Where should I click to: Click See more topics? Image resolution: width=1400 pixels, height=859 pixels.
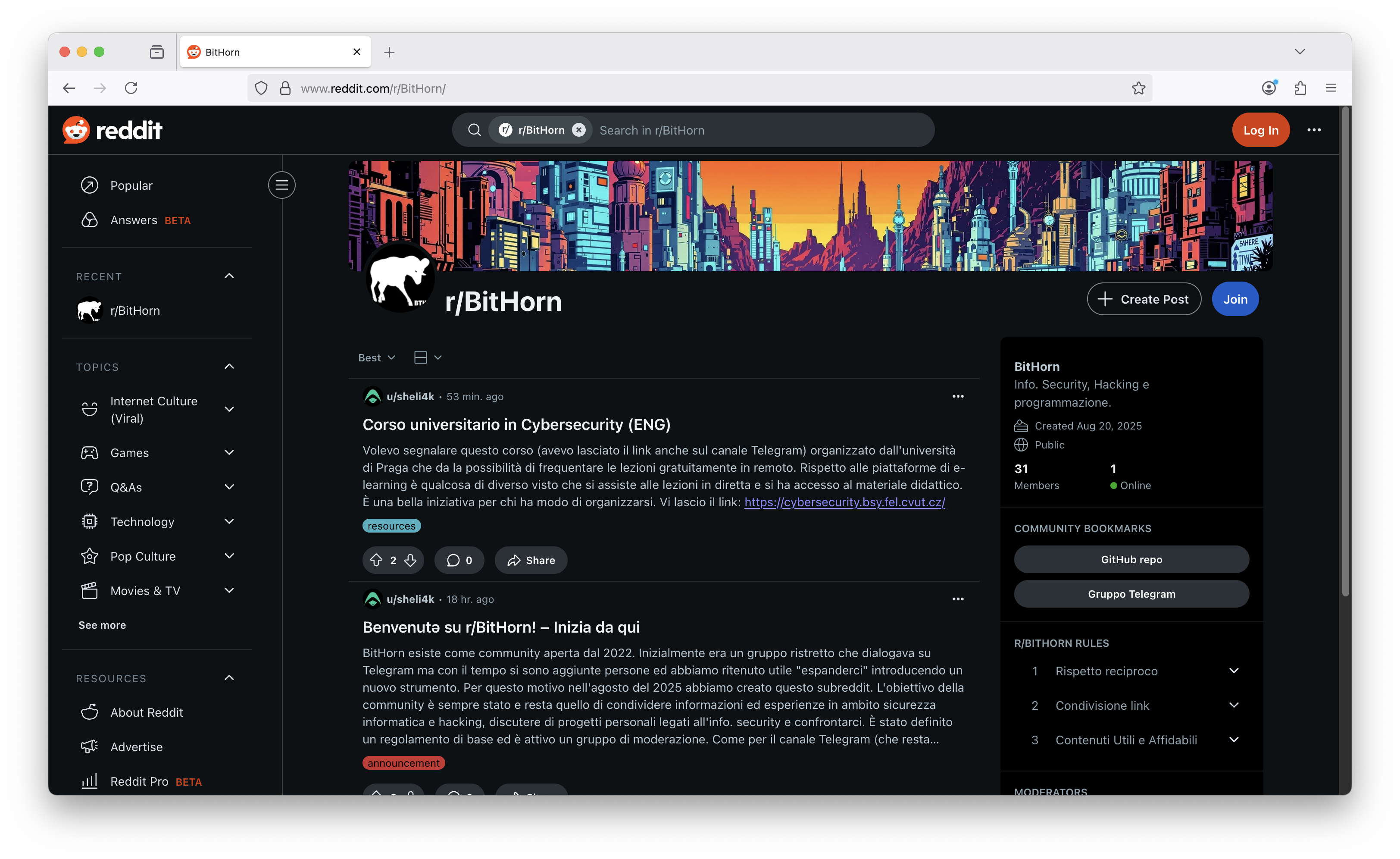pyautogui.click(x=102, y=625)
